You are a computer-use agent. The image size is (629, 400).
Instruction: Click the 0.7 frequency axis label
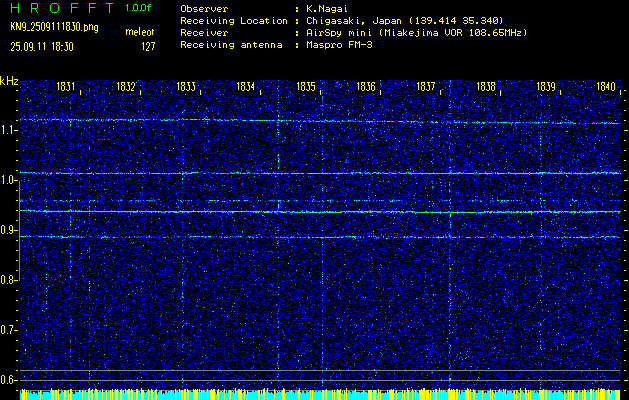tap(8, 330)
